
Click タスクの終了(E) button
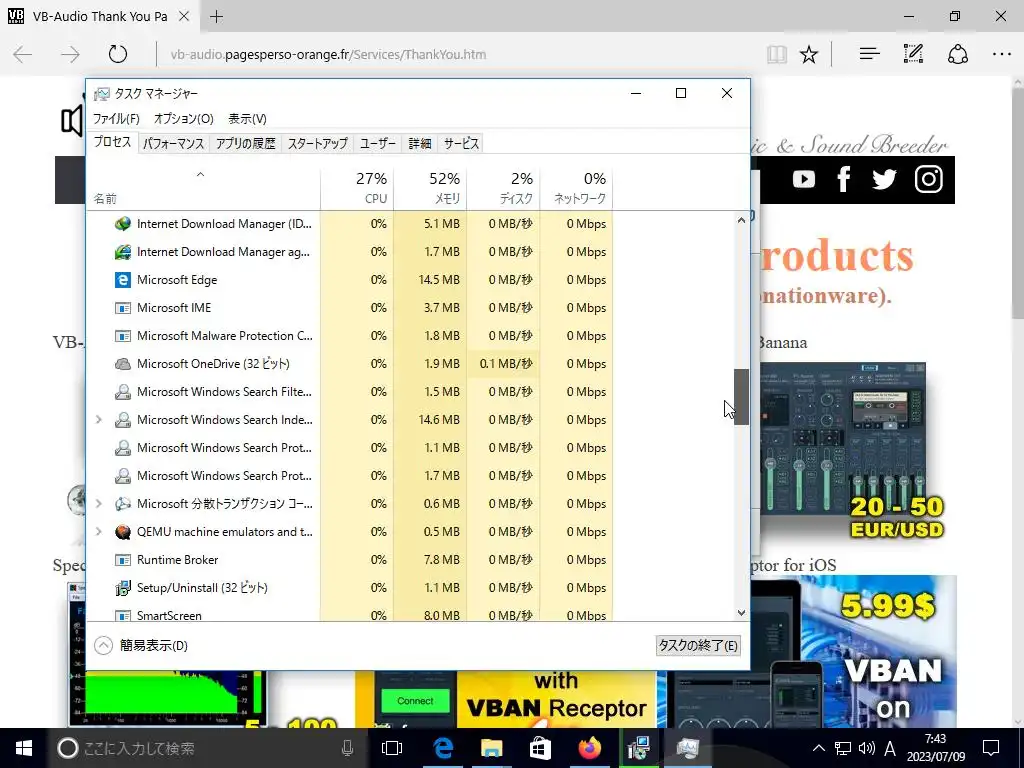698,646
